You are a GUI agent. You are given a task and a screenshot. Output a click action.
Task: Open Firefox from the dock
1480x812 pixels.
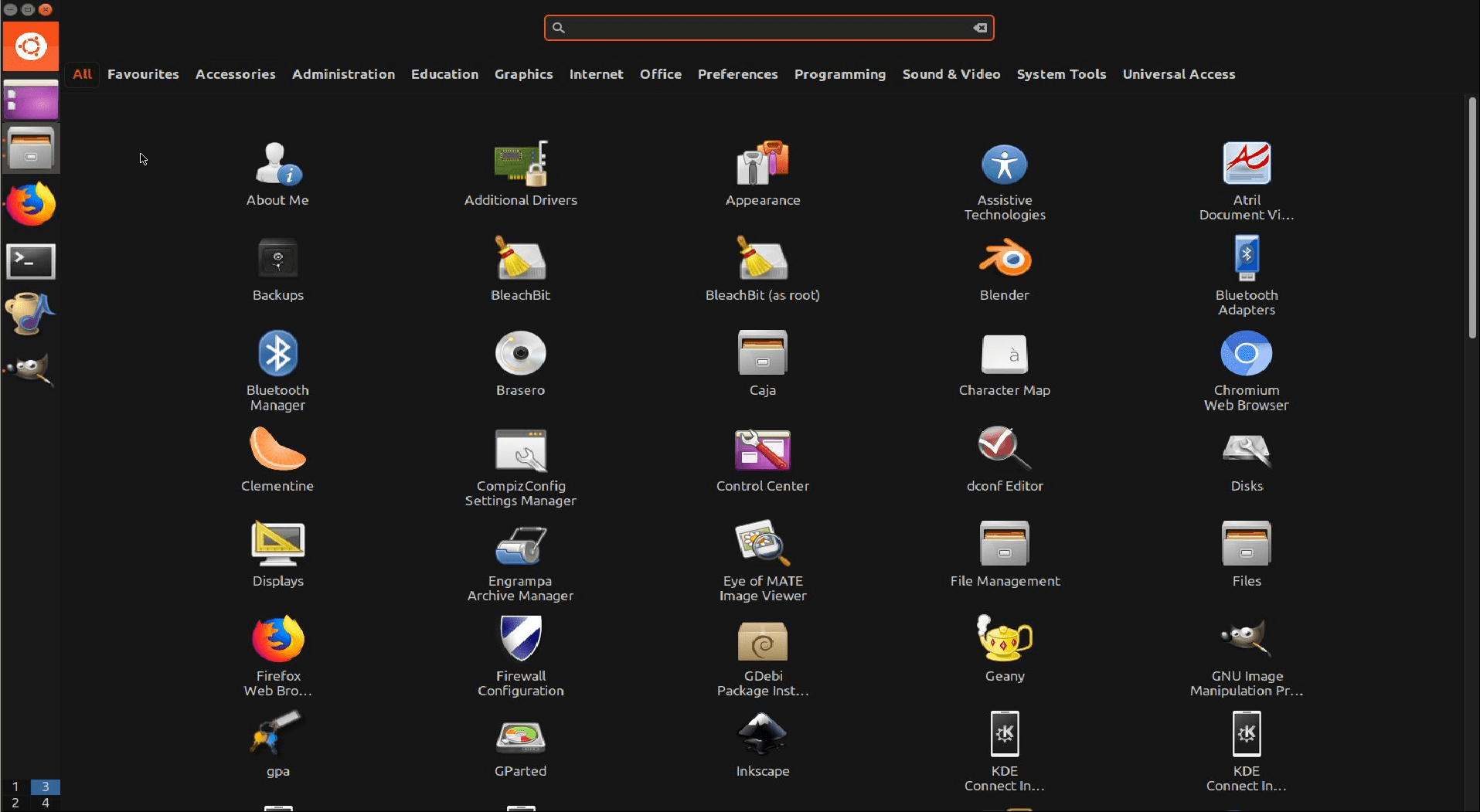click(31, 204)
